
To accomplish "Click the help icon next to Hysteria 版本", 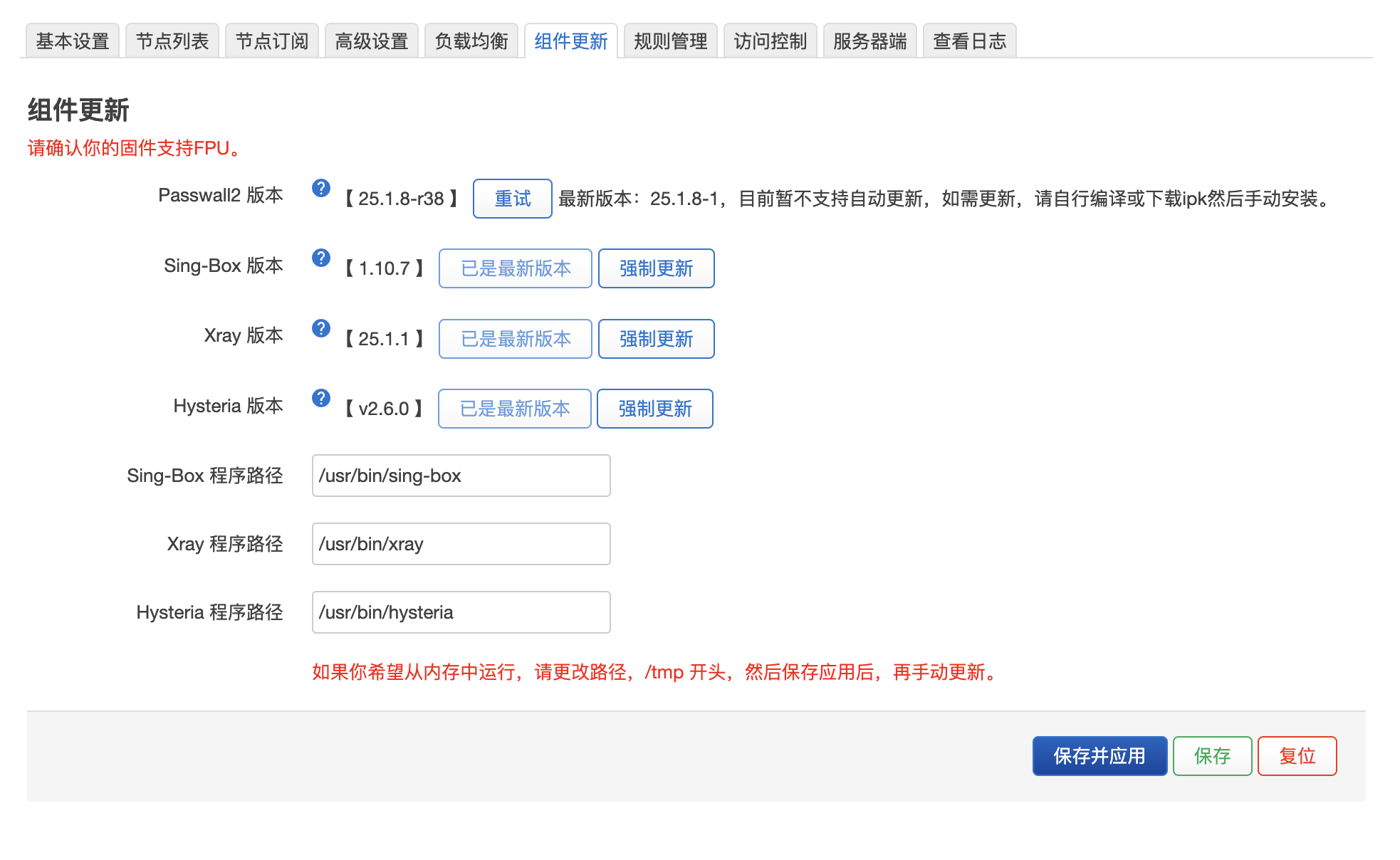I will 321,398.
